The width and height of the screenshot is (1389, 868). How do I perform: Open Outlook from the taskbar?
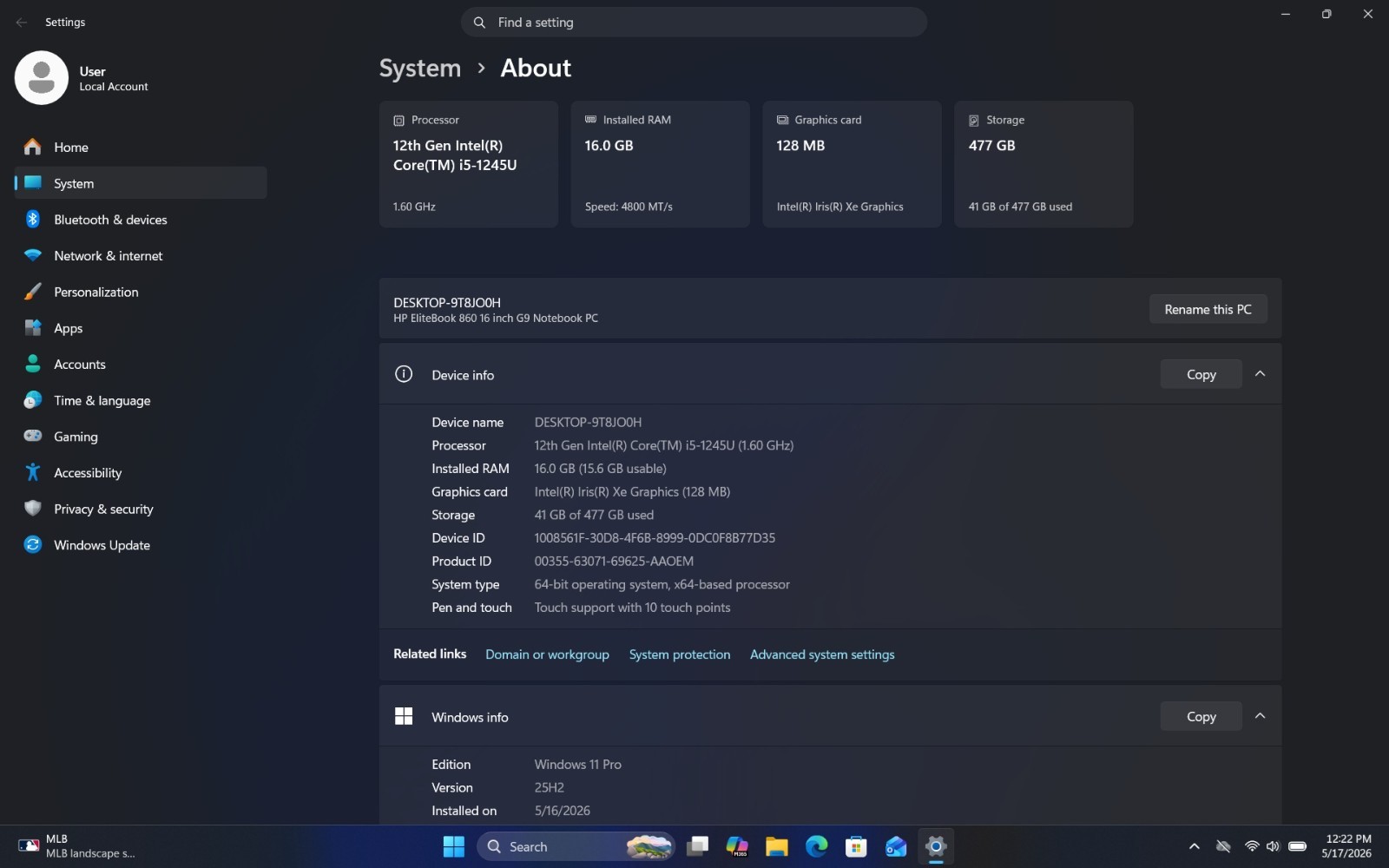click(896, 846)
